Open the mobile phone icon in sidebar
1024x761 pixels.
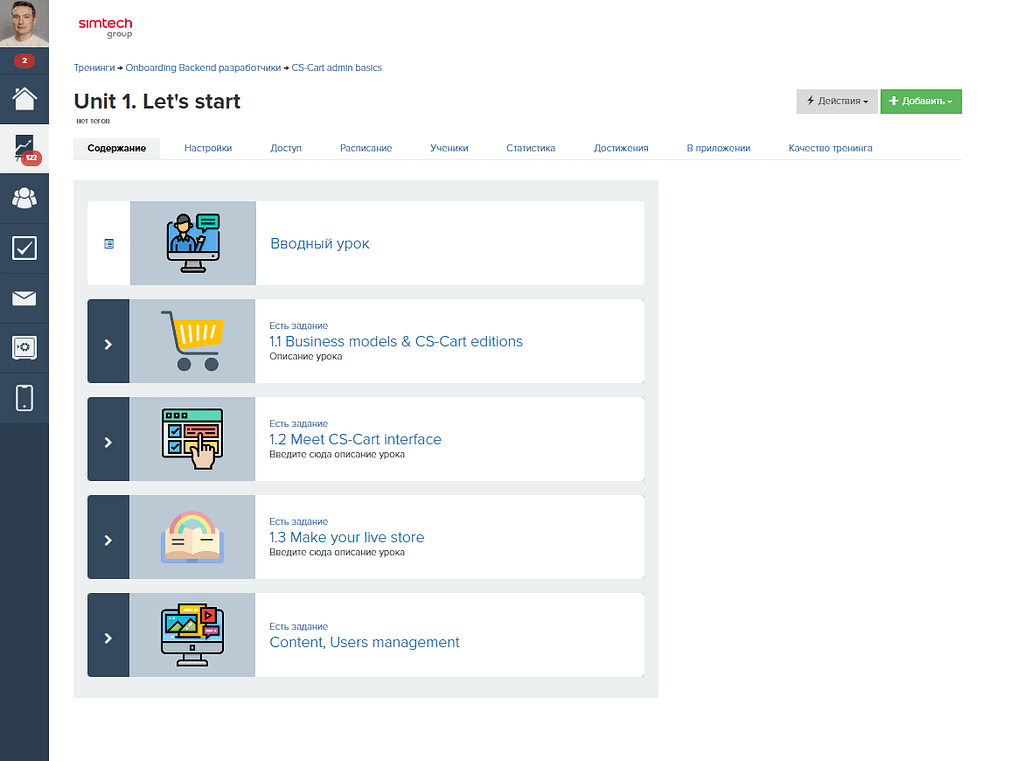point(24,398)
